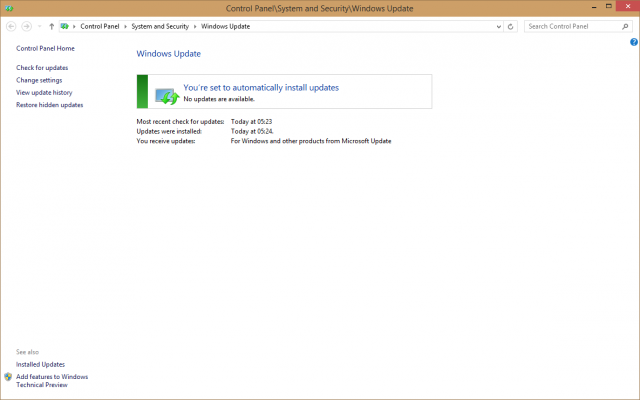Viewport: 640px width, 400px height.
Task: Close the Windows Update window
Action: point(628,6)
